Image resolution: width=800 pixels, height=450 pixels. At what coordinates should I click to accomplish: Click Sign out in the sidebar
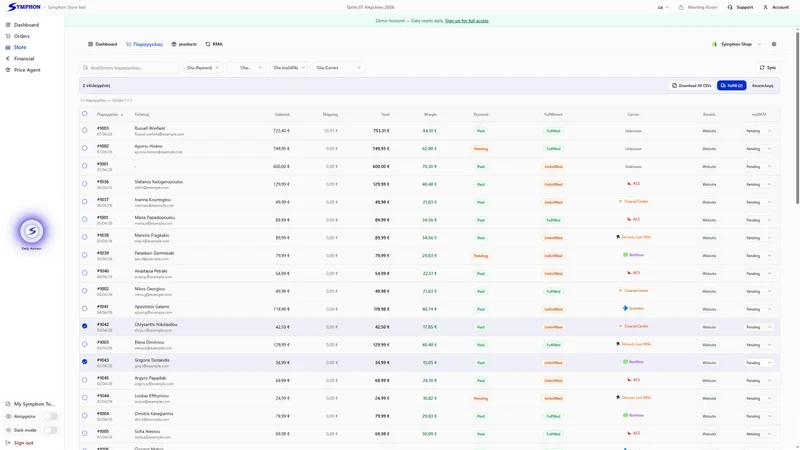(x=19, y=443)
